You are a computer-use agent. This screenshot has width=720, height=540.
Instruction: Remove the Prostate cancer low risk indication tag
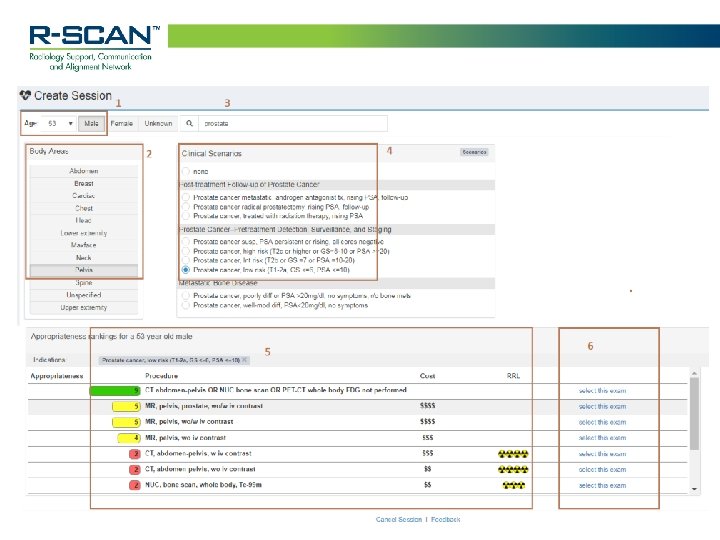coord(244,360)
